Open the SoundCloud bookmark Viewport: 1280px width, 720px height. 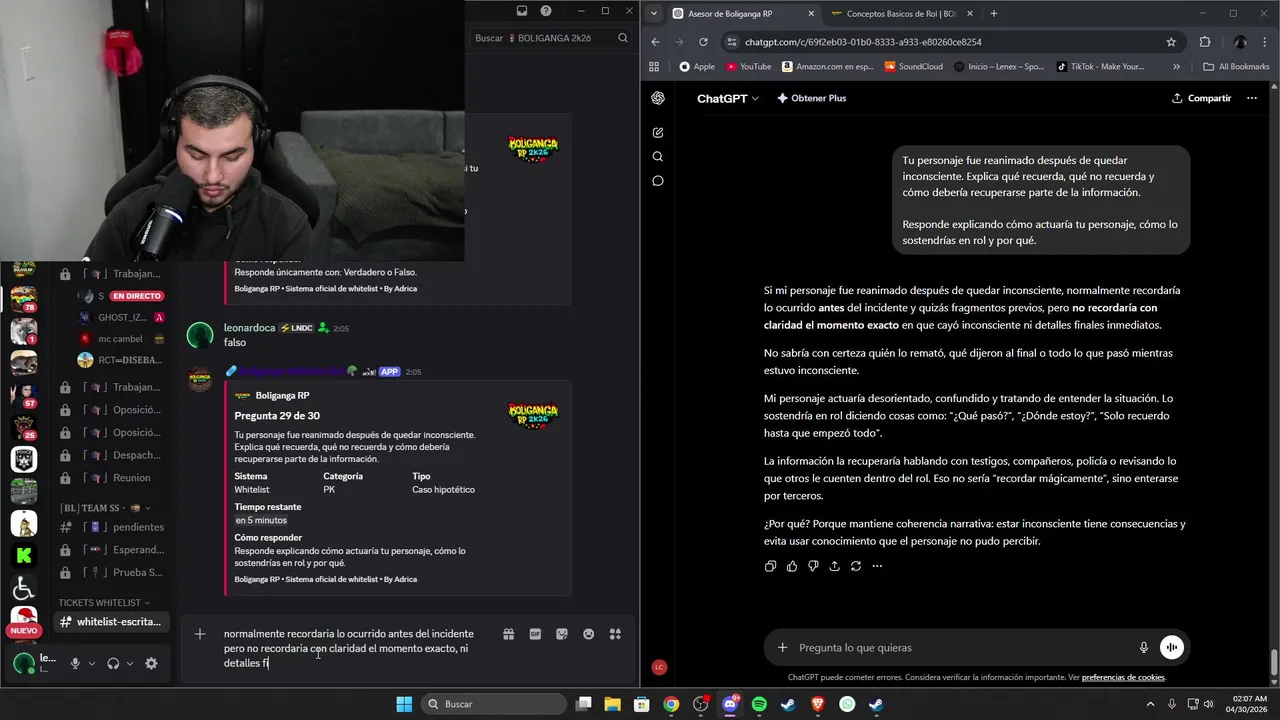tap(913, 67)
